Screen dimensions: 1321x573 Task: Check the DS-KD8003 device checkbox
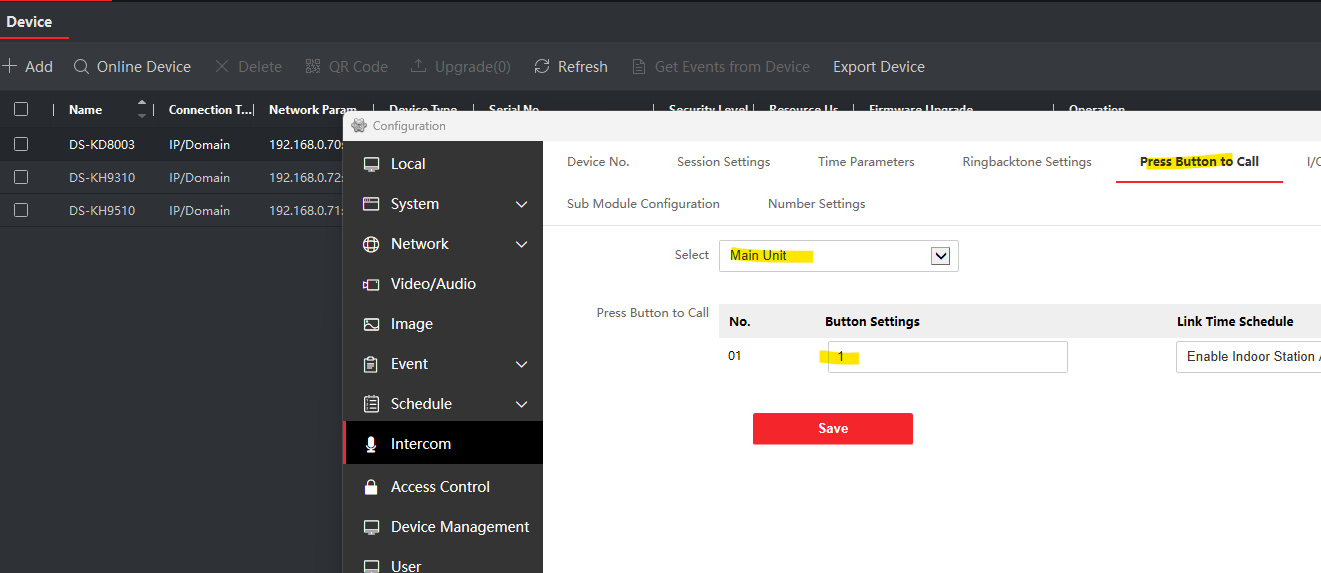click(21, 144)
